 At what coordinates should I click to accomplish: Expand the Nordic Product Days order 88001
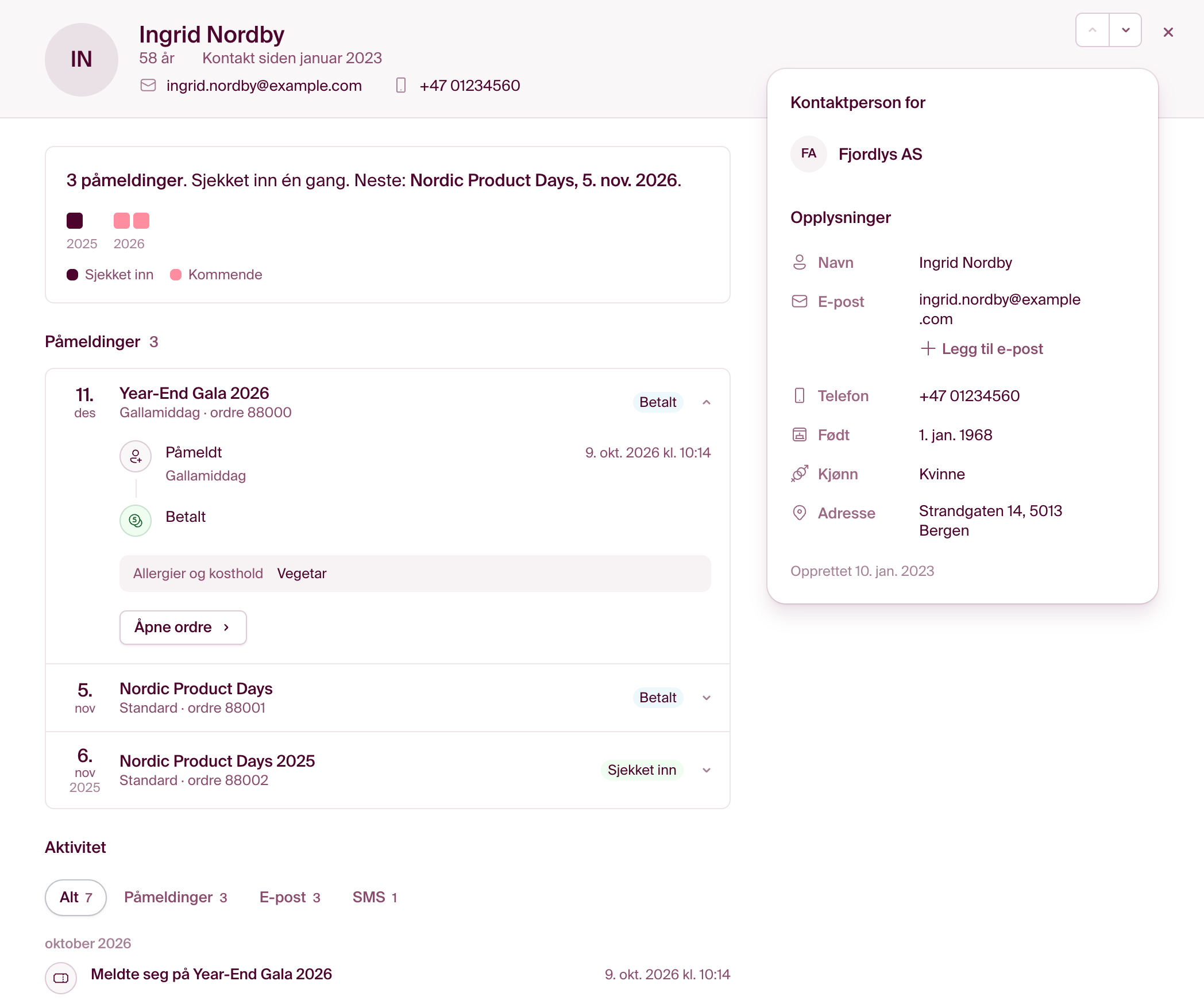[x=707, y=698]
